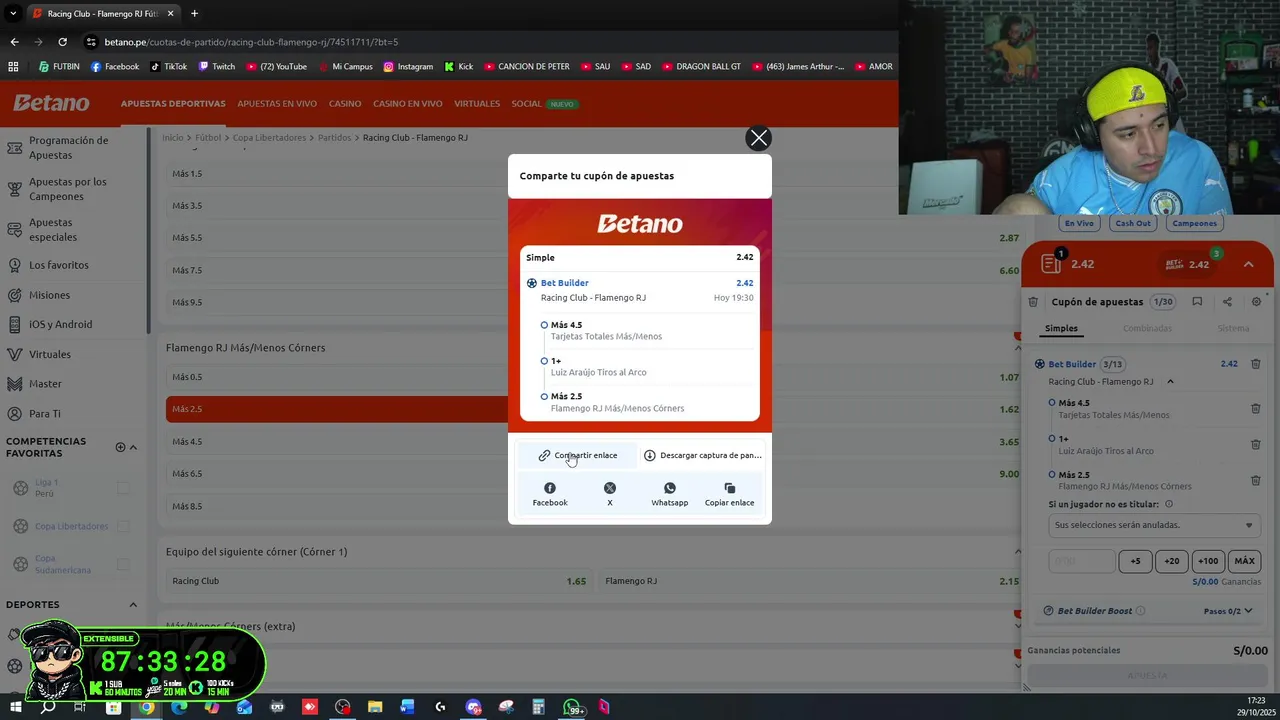Viewport: 1280px width, 720px height.
Task: Collapse the bet slip chevron
Action: click(x=1249, y=264)
